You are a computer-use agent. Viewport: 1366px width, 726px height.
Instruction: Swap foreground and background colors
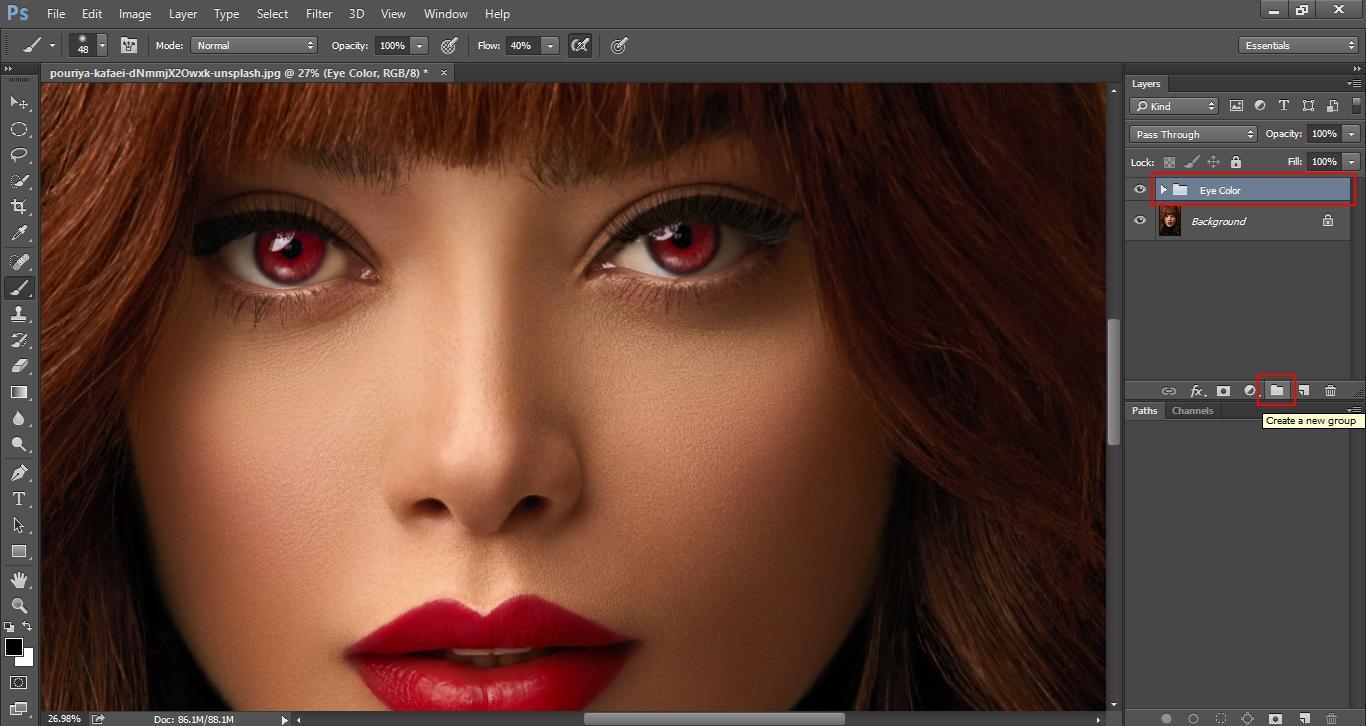pos(28,627)
